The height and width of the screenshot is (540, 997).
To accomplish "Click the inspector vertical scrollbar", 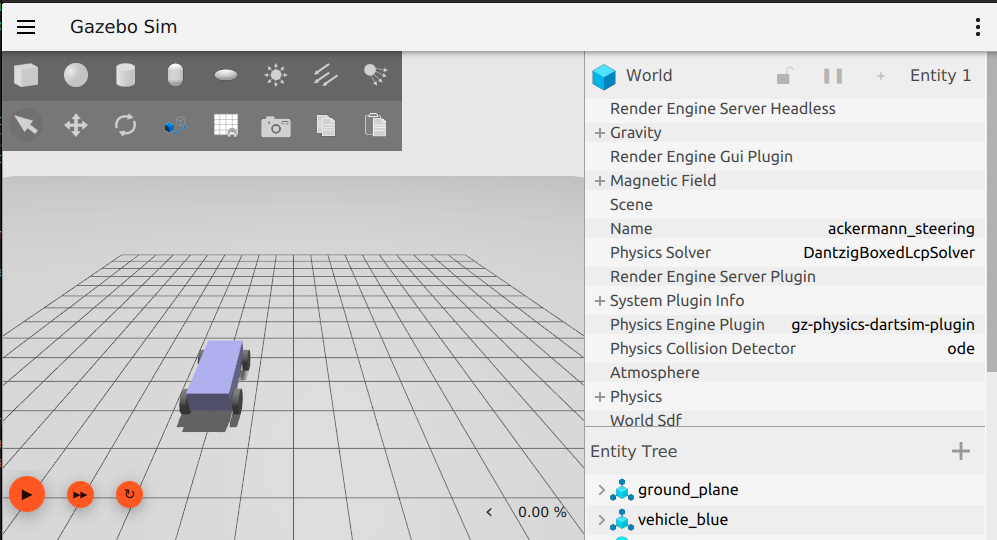I will coord(991,213).
